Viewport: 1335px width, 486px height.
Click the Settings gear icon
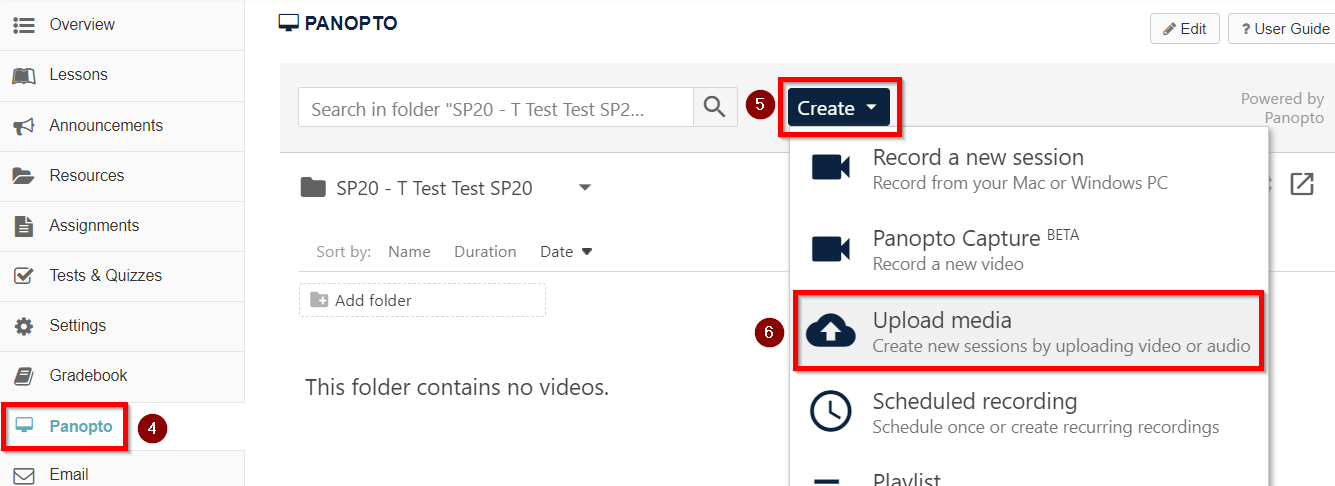click(x=24, y=326)
